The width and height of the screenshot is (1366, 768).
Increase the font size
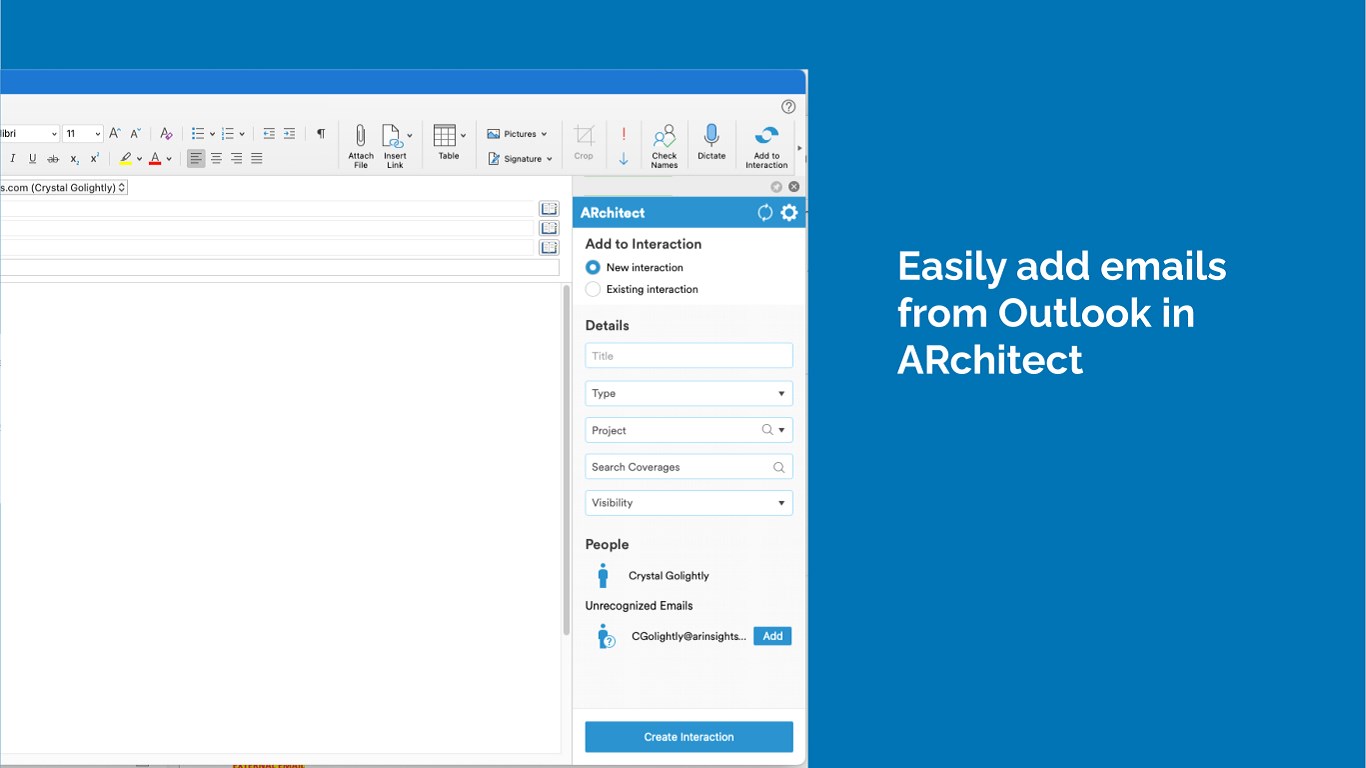(x=115, y=133)
